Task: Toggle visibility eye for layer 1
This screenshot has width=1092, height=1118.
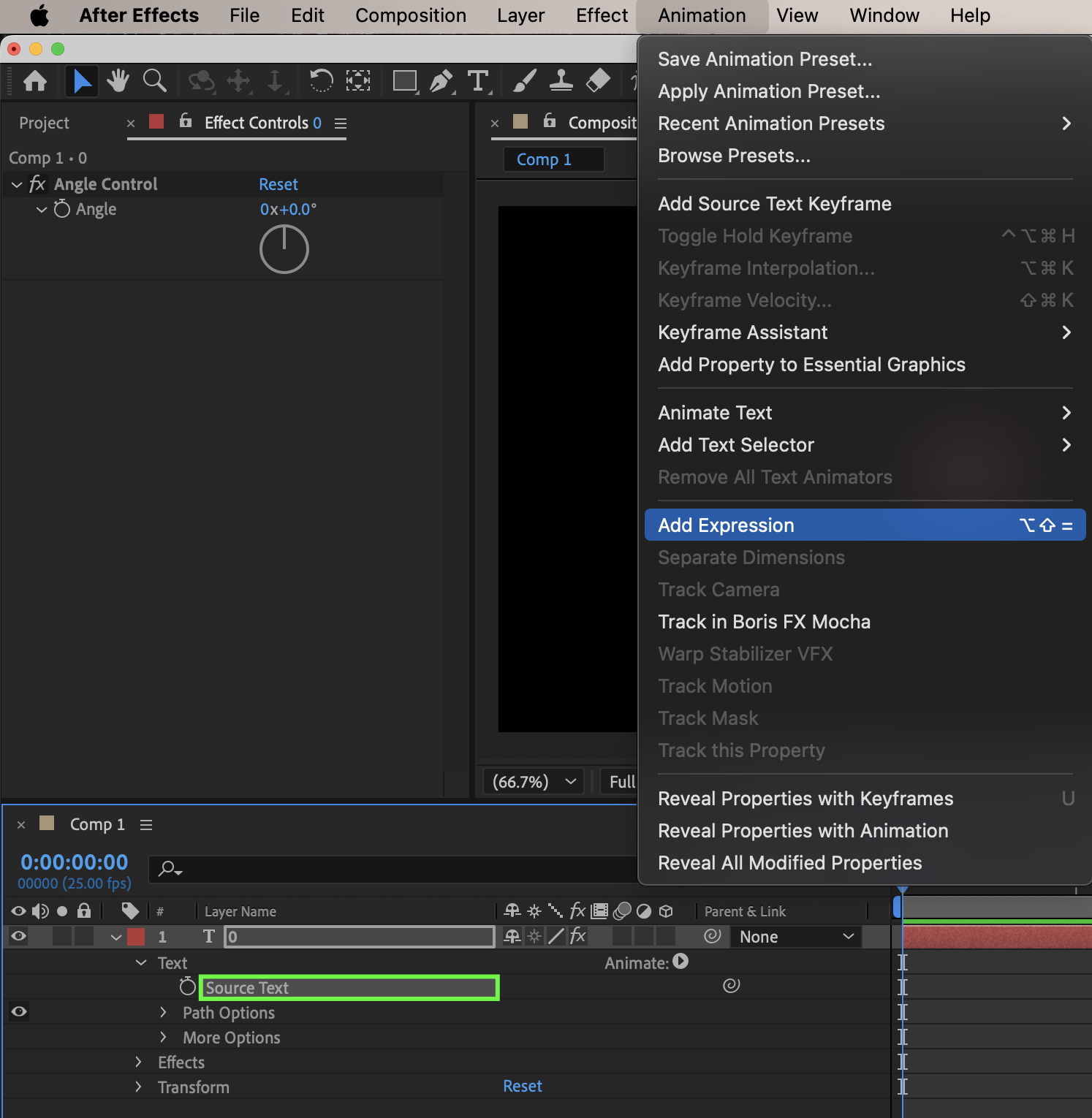Action: [x=19, y=936]
